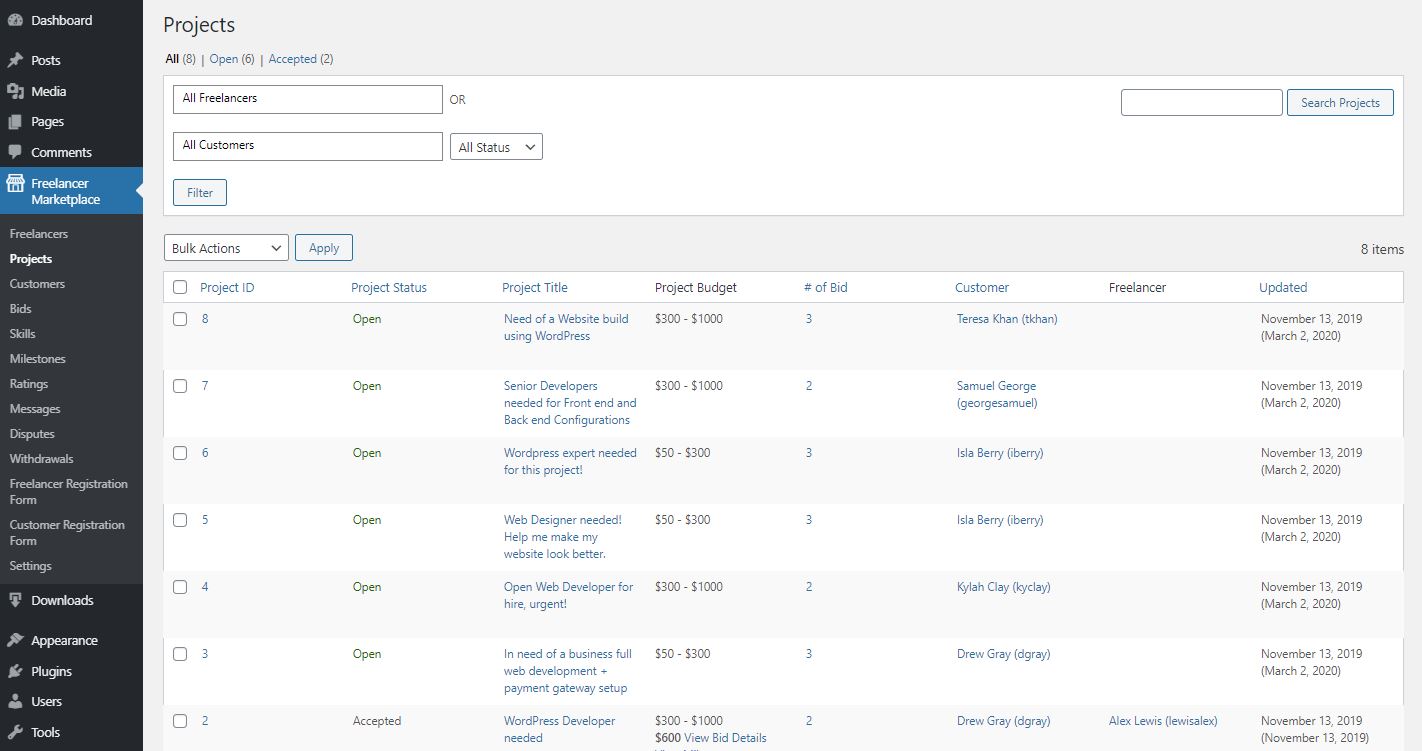Click the Apply button
The width and height of the screenshot is (1422, 751).
pos(324,248)
